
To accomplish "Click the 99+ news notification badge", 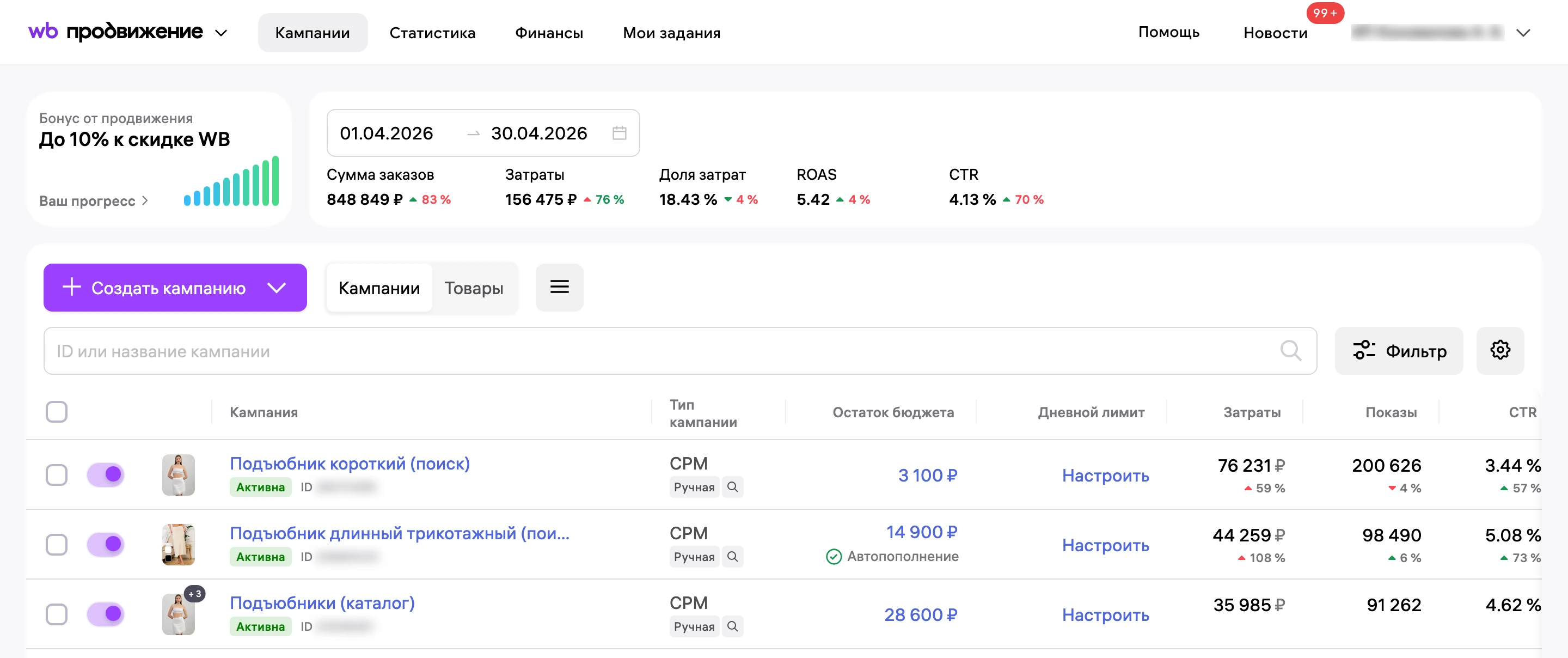I will (x=1325, y=13).
